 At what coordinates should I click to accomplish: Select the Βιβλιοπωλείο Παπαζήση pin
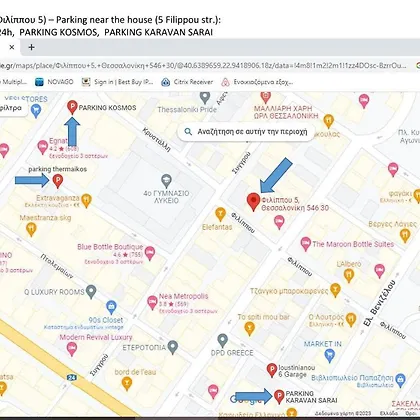(x=400, y=380)
